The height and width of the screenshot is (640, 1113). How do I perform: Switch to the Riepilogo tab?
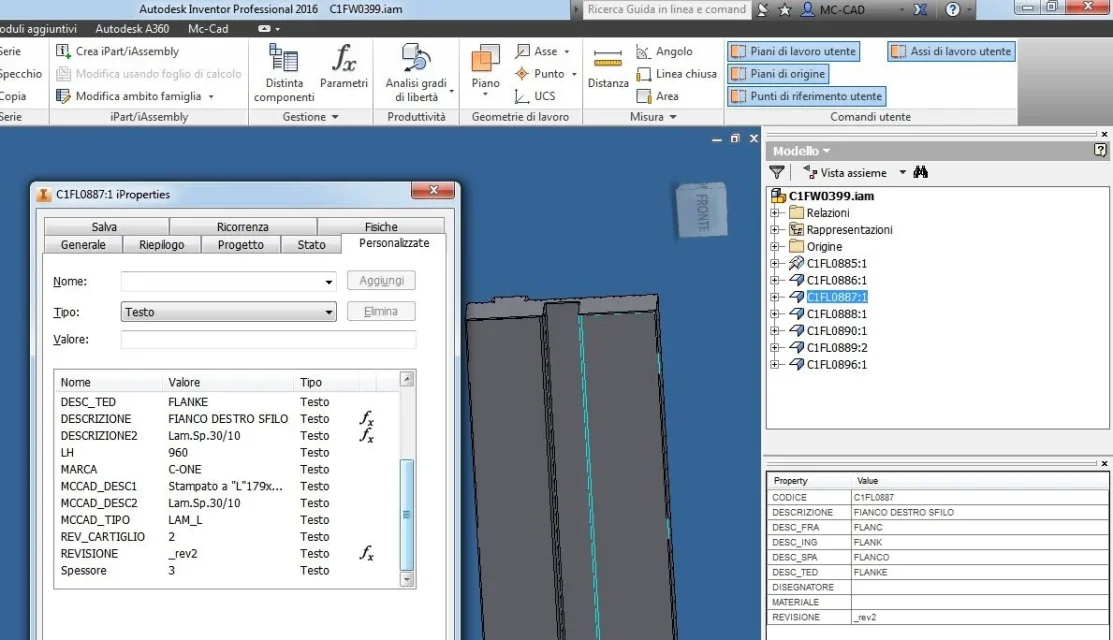162,245
